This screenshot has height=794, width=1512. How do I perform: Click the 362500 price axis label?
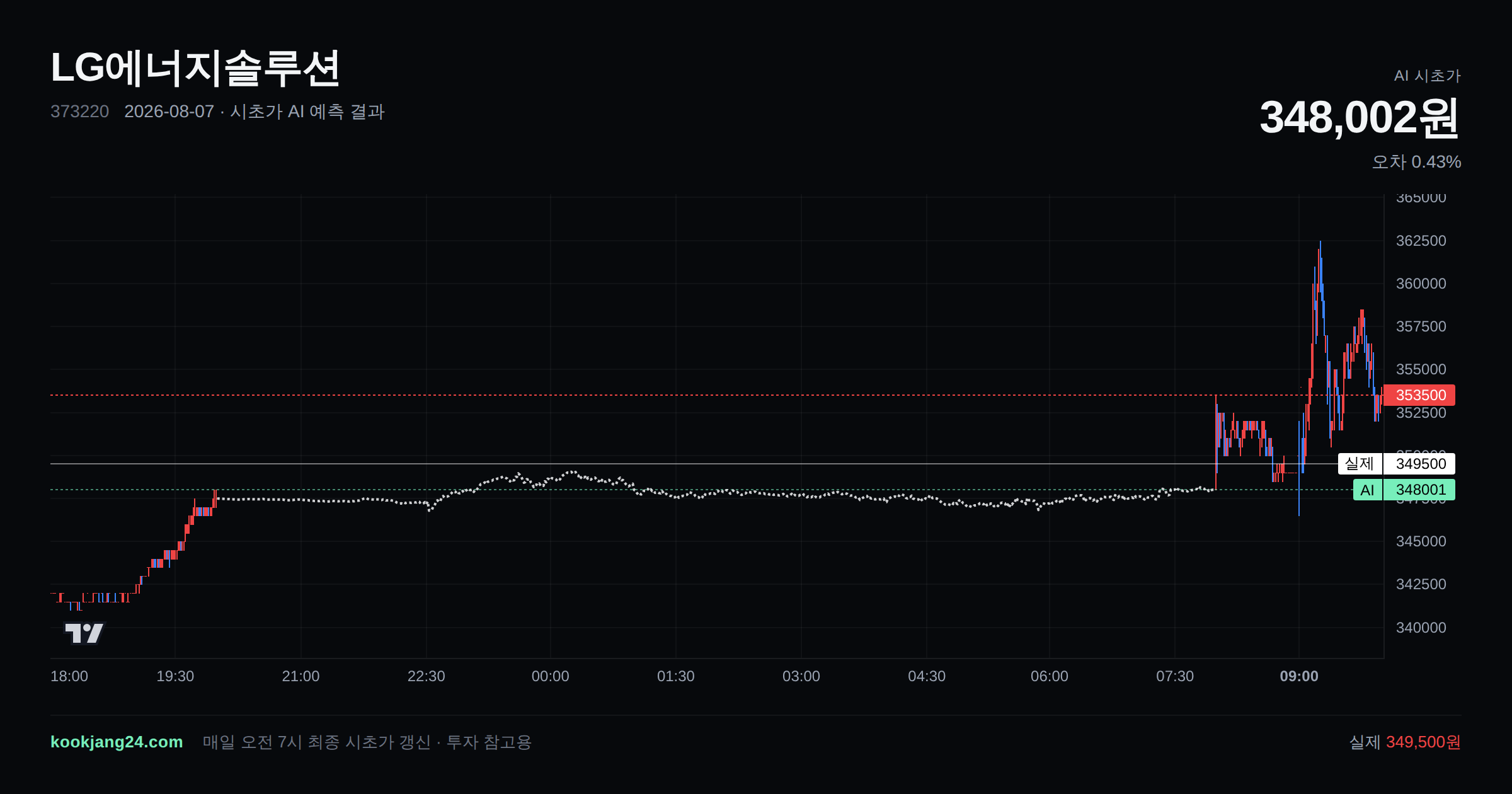click(x=1421, y=241)
